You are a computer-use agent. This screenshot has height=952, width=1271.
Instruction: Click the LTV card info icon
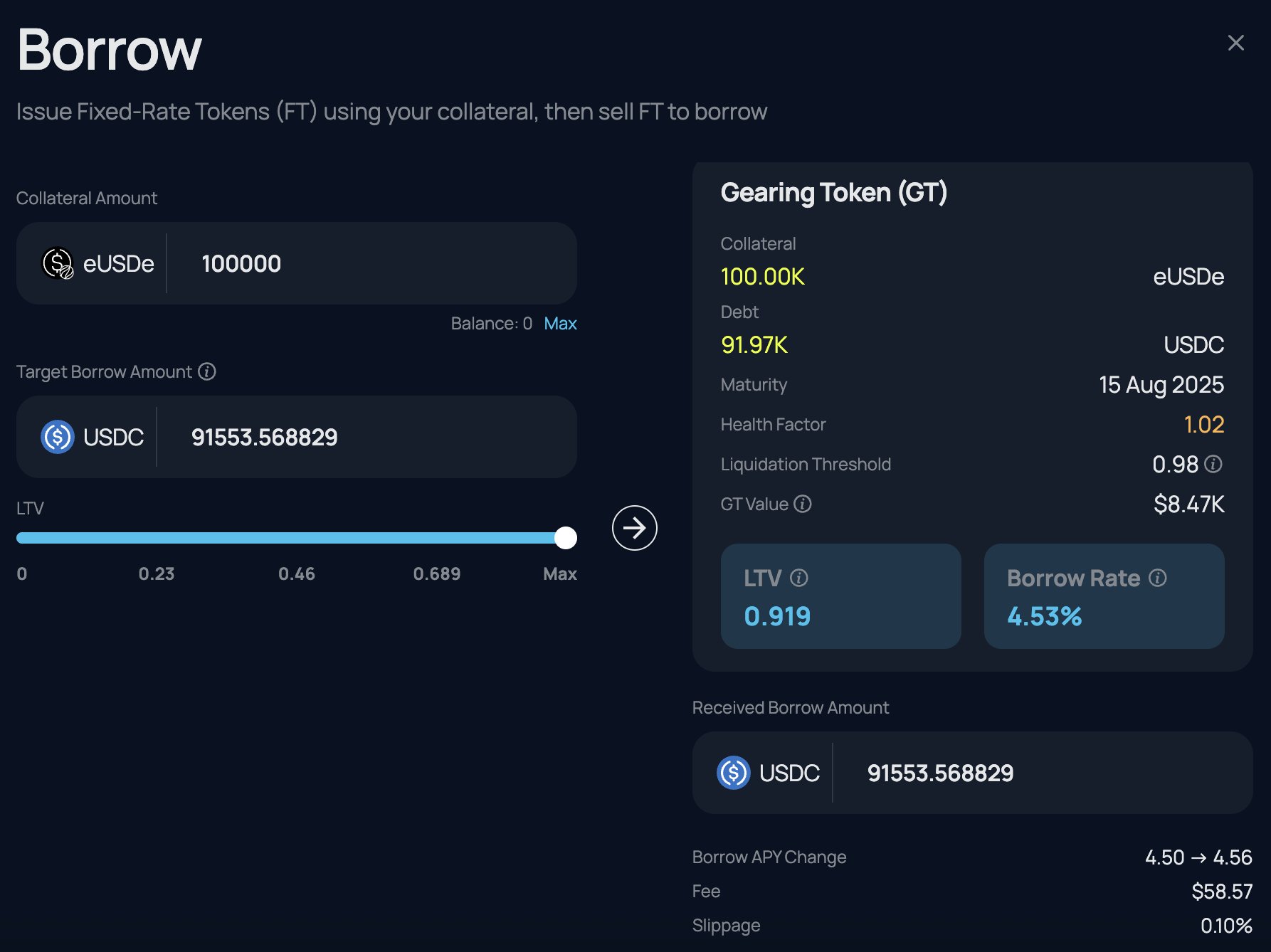coord(799,578)
